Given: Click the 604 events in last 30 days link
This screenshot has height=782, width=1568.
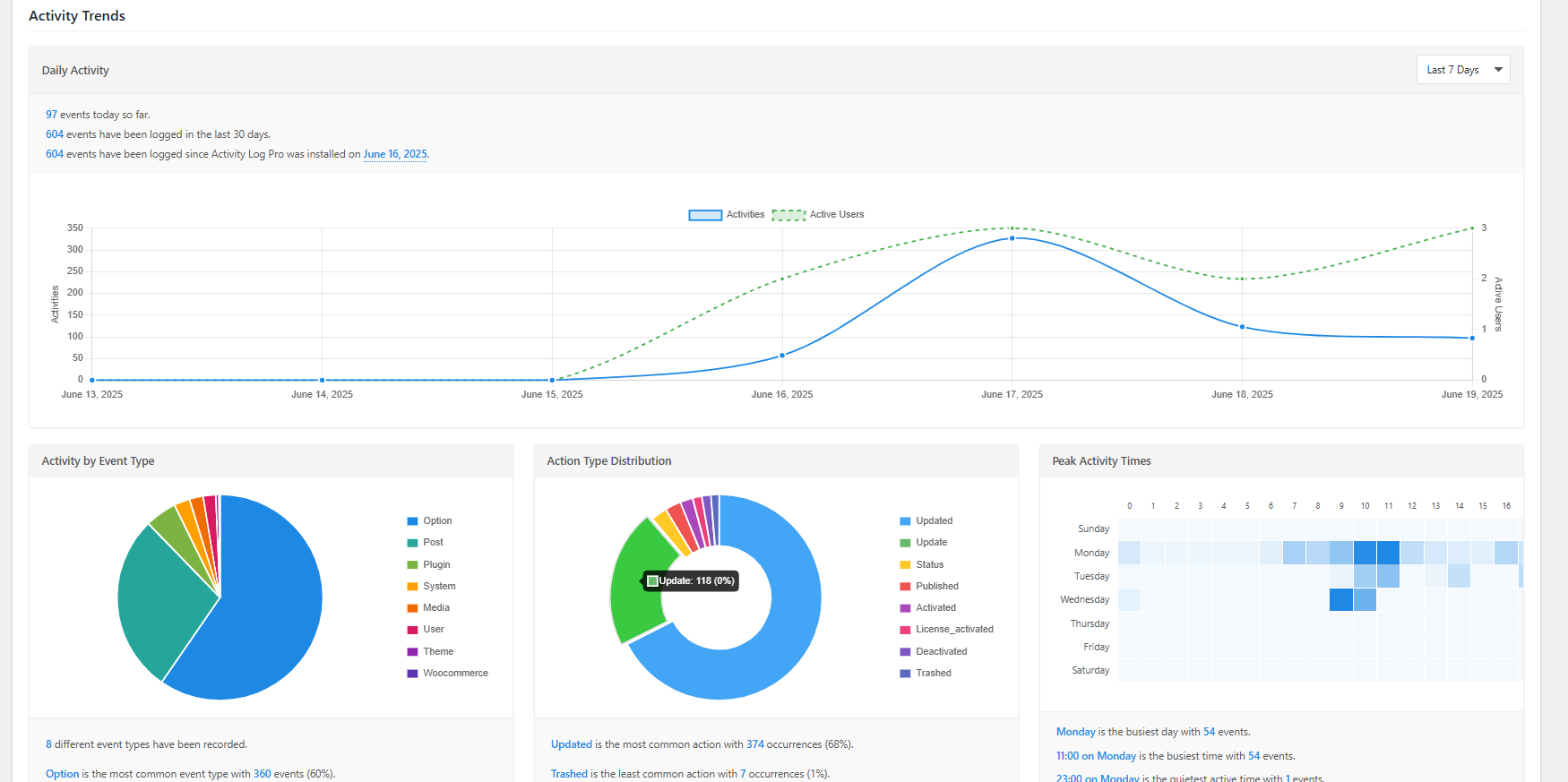Looking at the screenshot, I should click(x=55, y=134).
